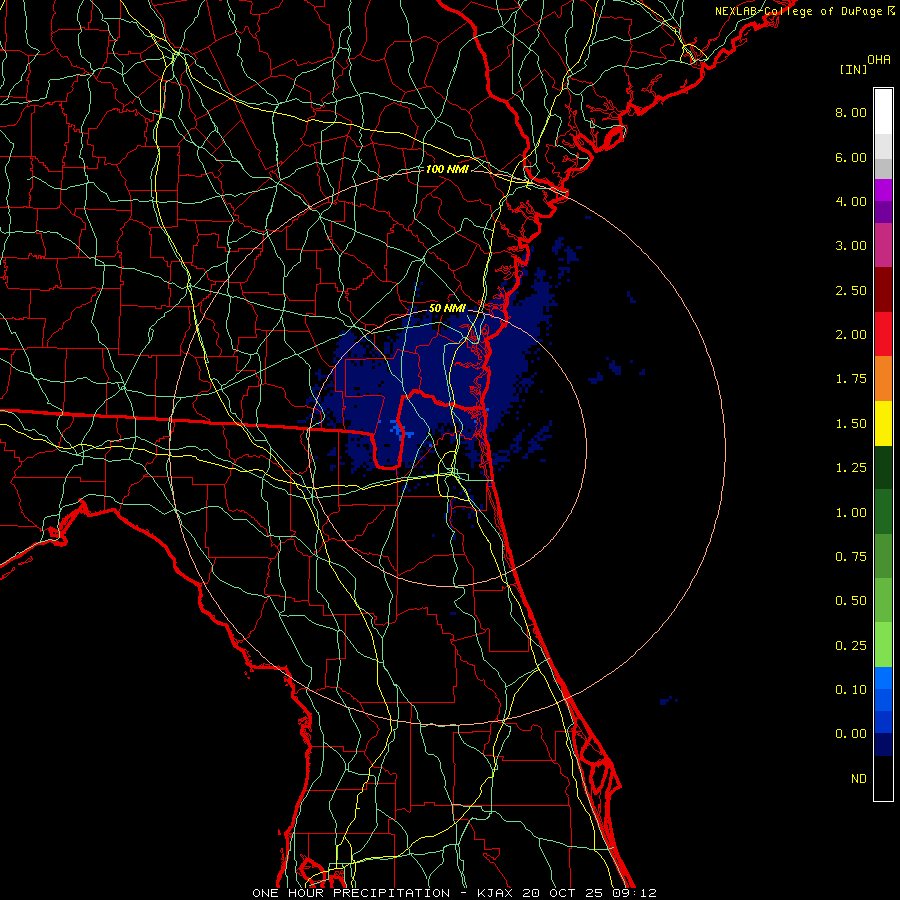The width and height of the screenshot is (900, 900).
Task: Click the 100 NMI range ring label
Action: [447, 169]
